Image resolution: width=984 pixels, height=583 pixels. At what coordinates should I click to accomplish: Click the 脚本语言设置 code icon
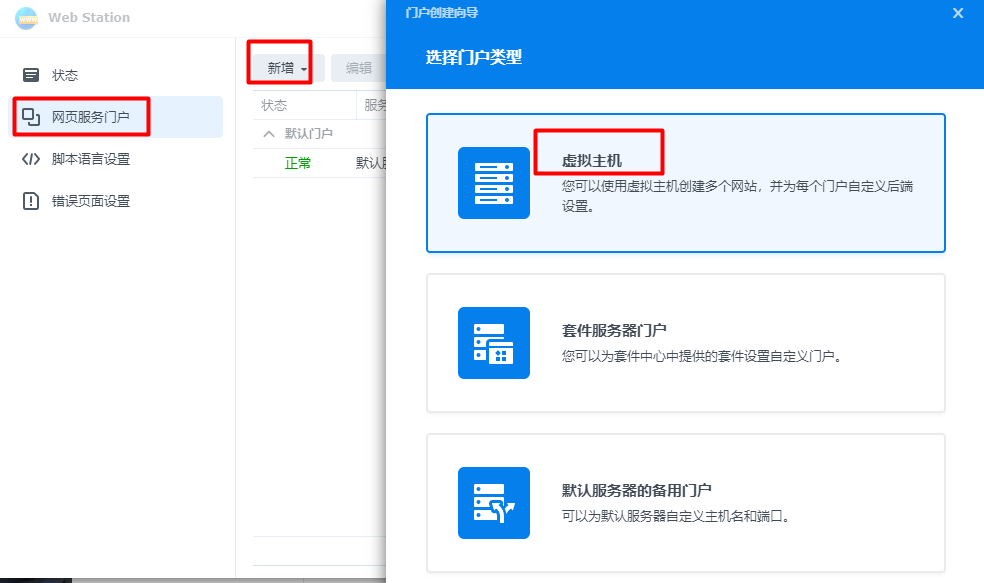coord(31,159)
